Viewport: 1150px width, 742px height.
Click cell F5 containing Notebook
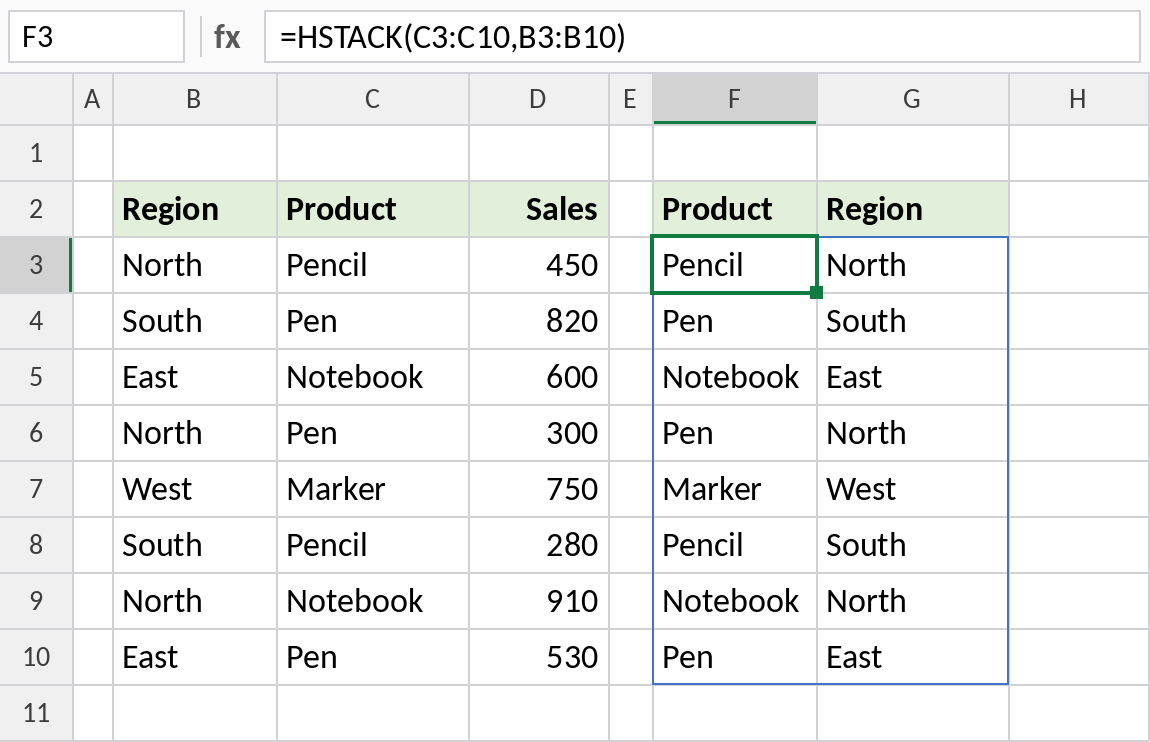734,377
